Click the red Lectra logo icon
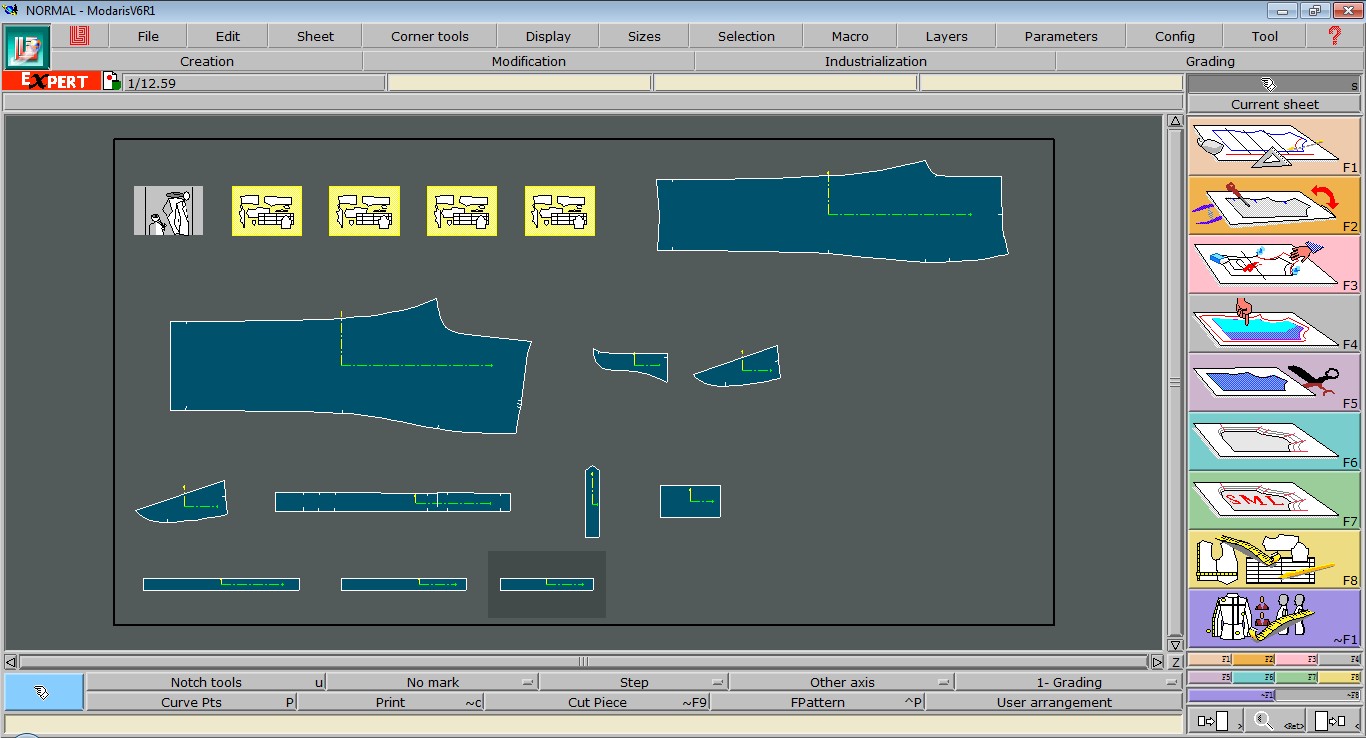The image size is (1366, 738). click(x=79, y=35)
